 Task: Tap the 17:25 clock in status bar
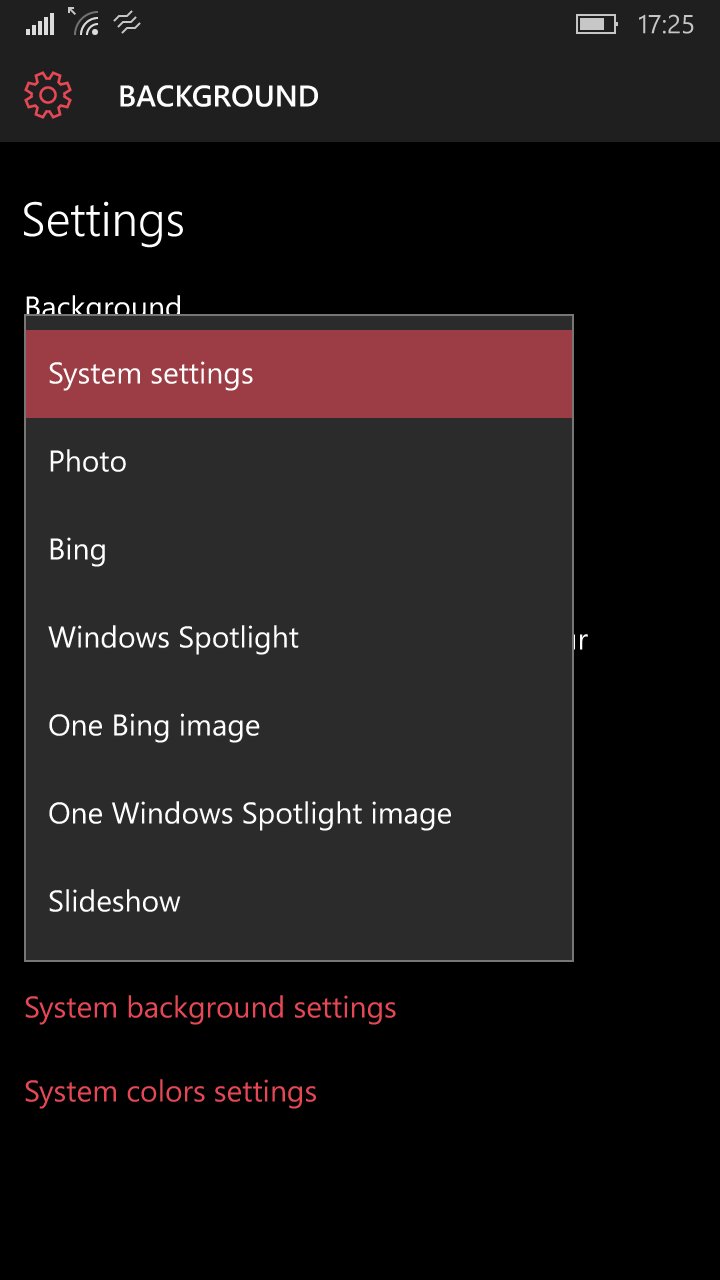666,25
